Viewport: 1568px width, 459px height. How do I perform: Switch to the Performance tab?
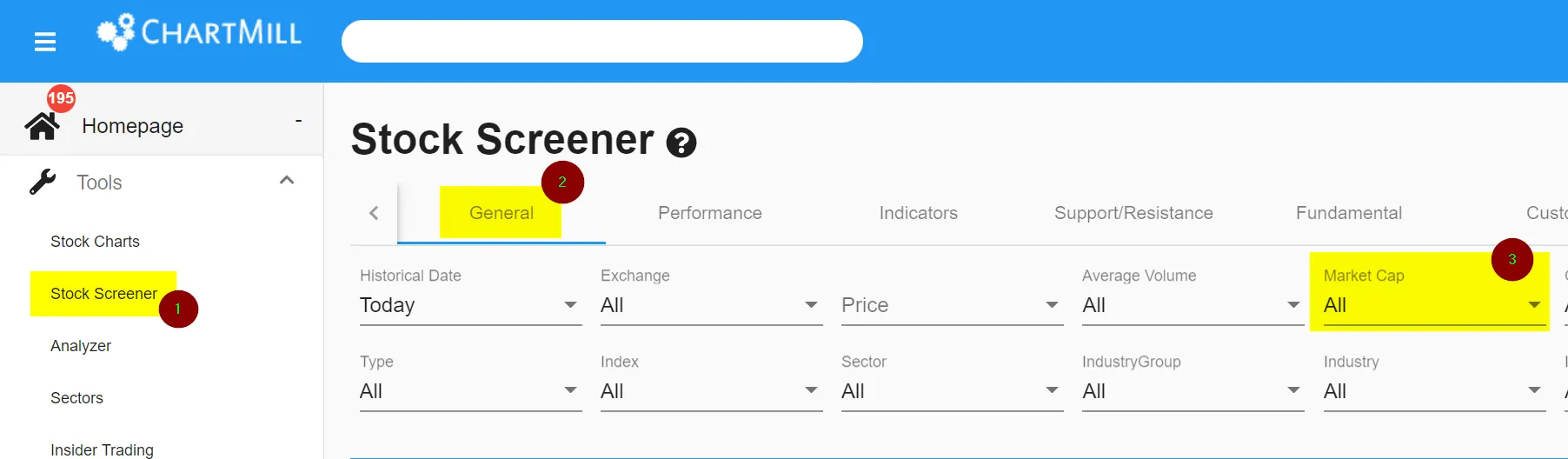(710, 213)
